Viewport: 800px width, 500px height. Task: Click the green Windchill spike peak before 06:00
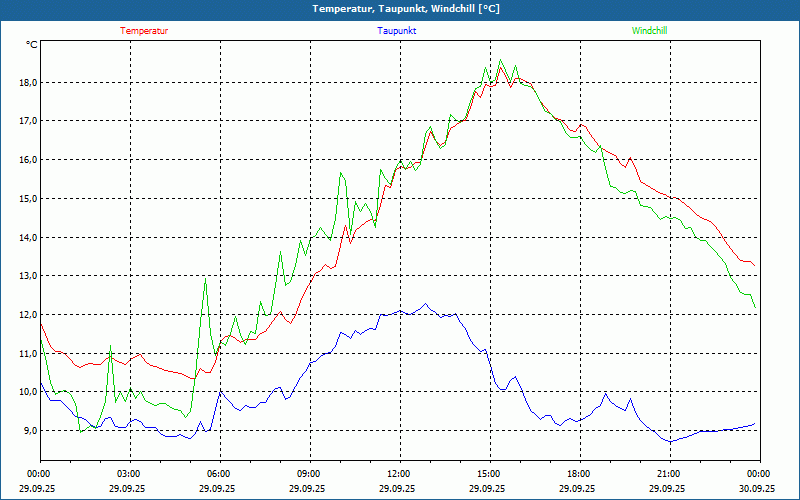206,279
